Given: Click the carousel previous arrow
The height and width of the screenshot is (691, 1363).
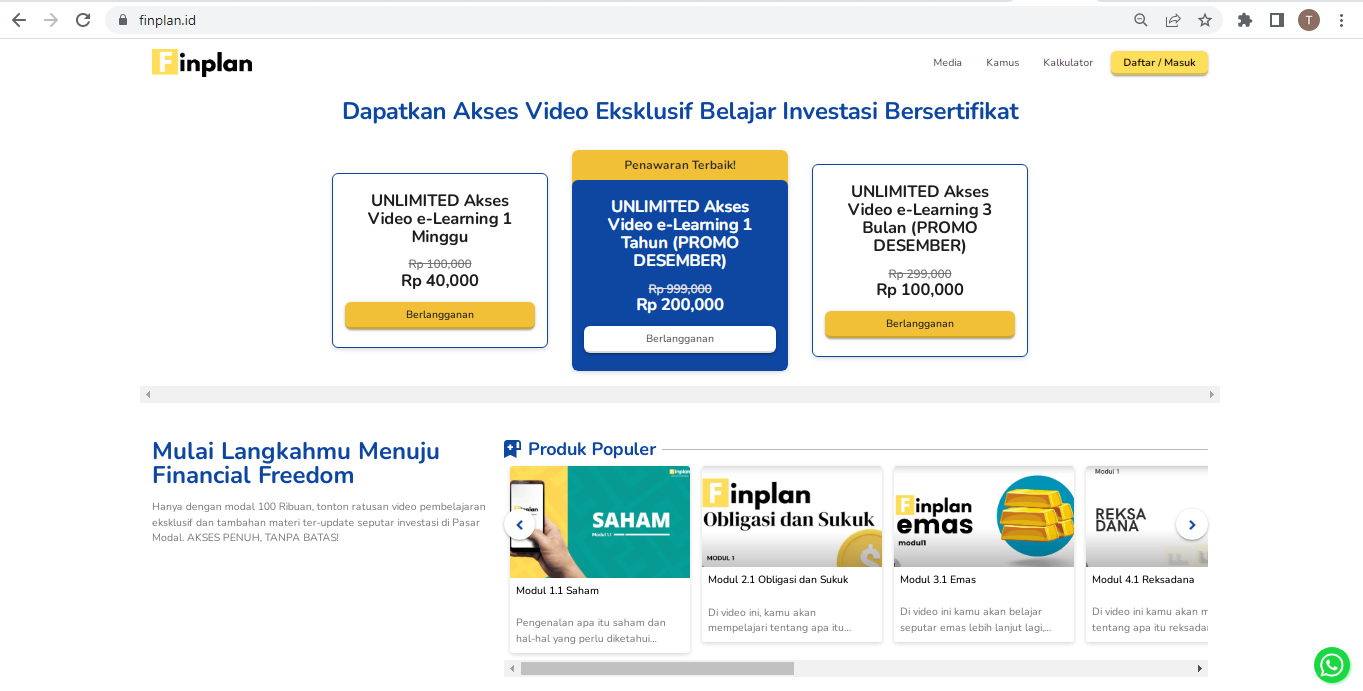Looking at the screenshot, I should point(520,524).
